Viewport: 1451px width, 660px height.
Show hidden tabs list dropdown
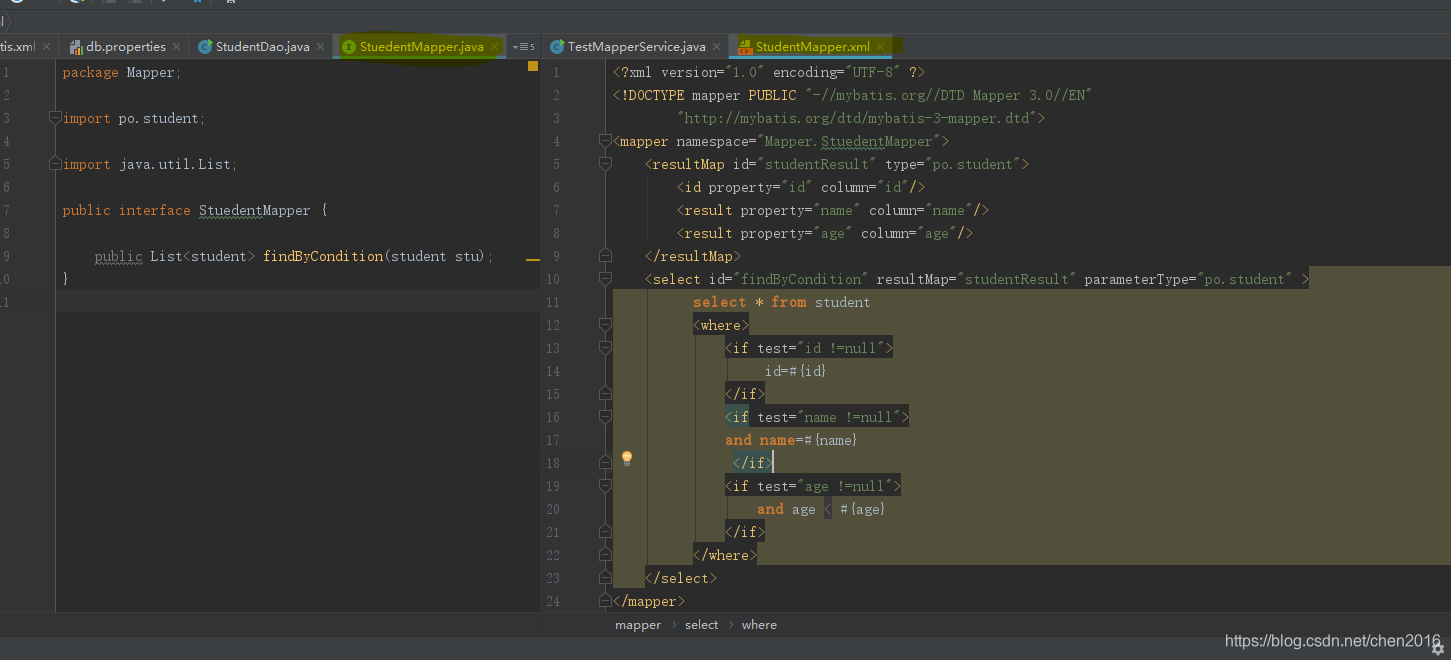point(523,47)
